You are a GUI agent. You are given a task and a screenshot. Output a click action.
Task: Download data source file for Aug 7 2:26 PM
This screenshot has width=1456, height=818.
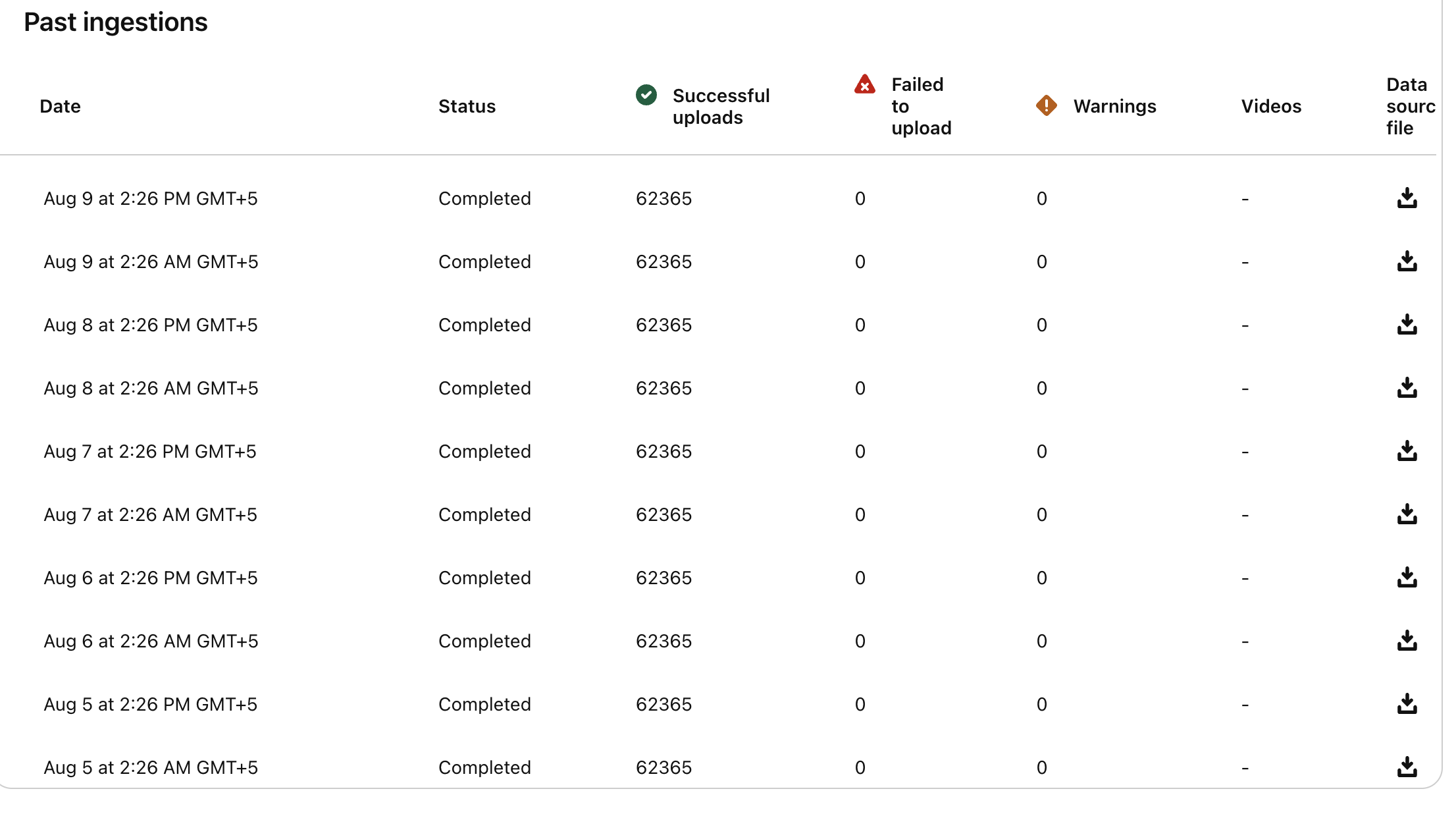(x=1407, y=451)
